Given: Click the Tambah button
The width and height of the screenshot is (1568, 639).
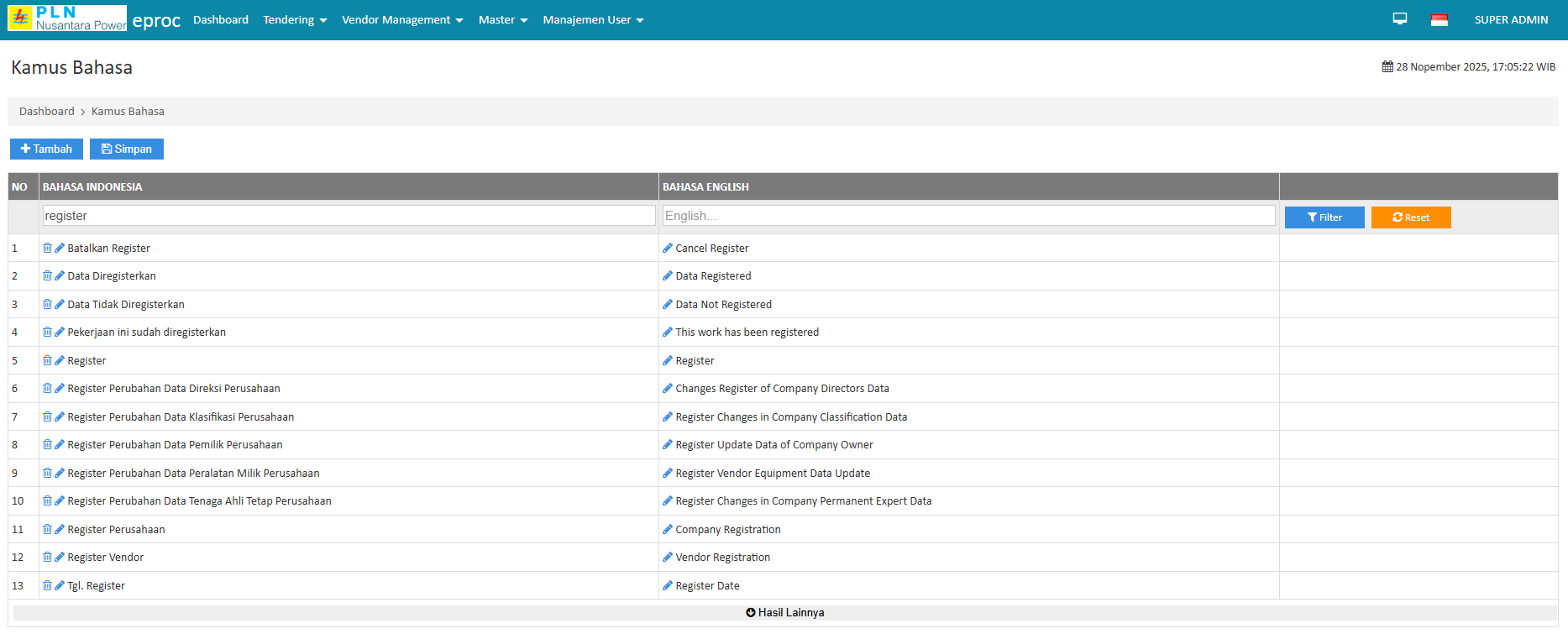Looking at the screenshot, I should click(x=46, y=149).
